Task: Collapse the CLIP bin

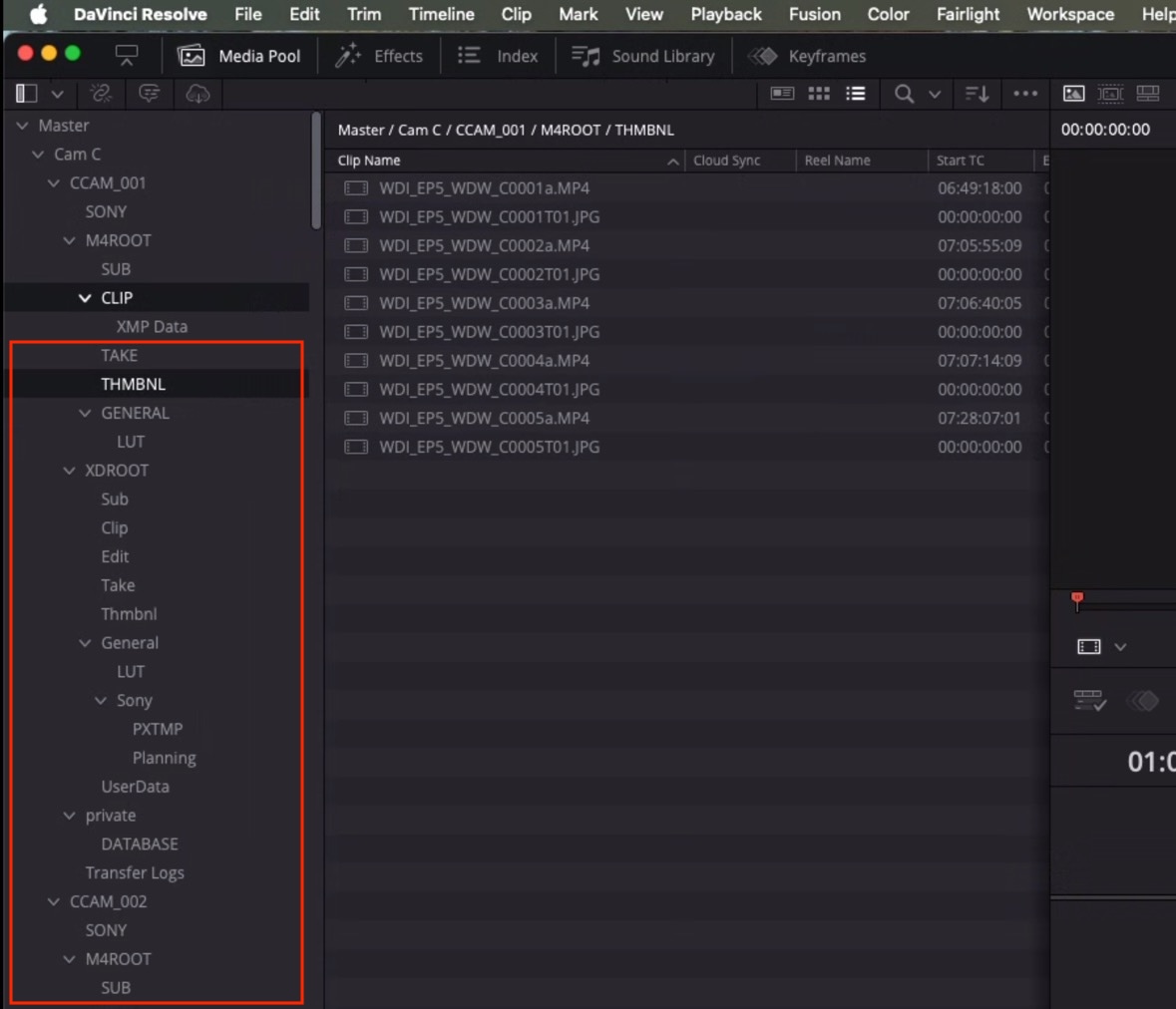Action: coord(85,298)
